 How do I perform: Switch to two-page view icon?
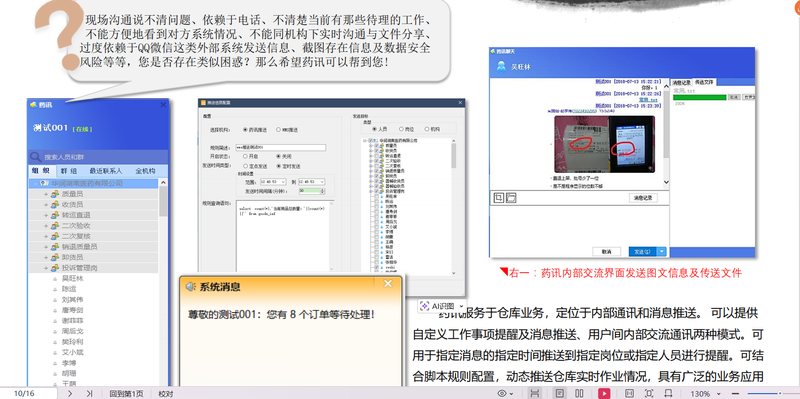[579, 393]
